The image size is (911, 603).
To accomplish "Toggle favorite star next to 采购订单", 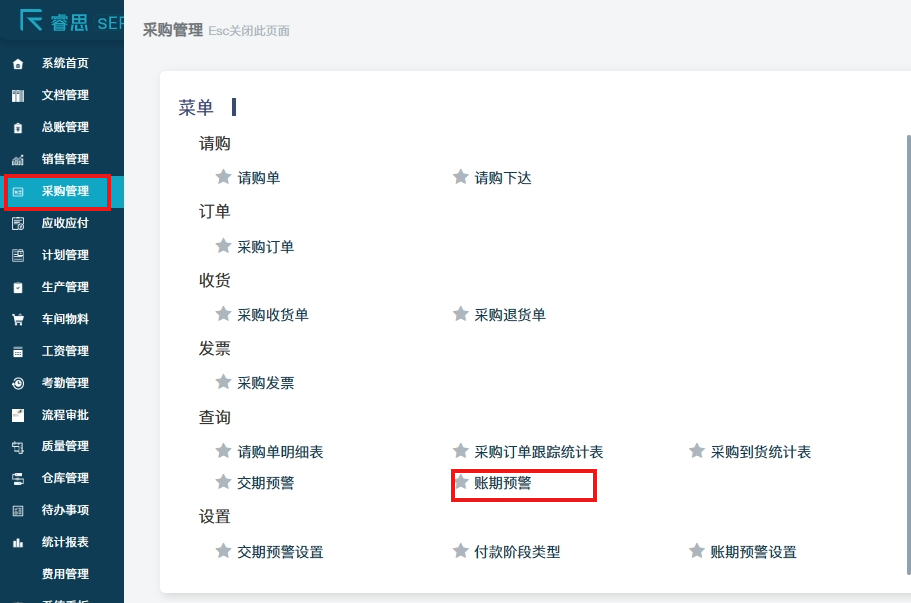I will 223,246.
